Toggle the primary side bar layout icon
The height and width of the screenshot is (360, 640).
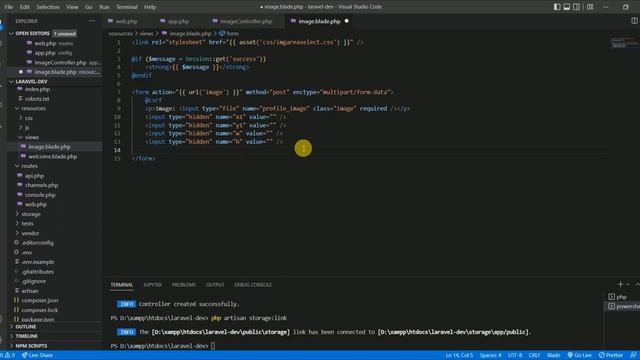click(557, 7)
